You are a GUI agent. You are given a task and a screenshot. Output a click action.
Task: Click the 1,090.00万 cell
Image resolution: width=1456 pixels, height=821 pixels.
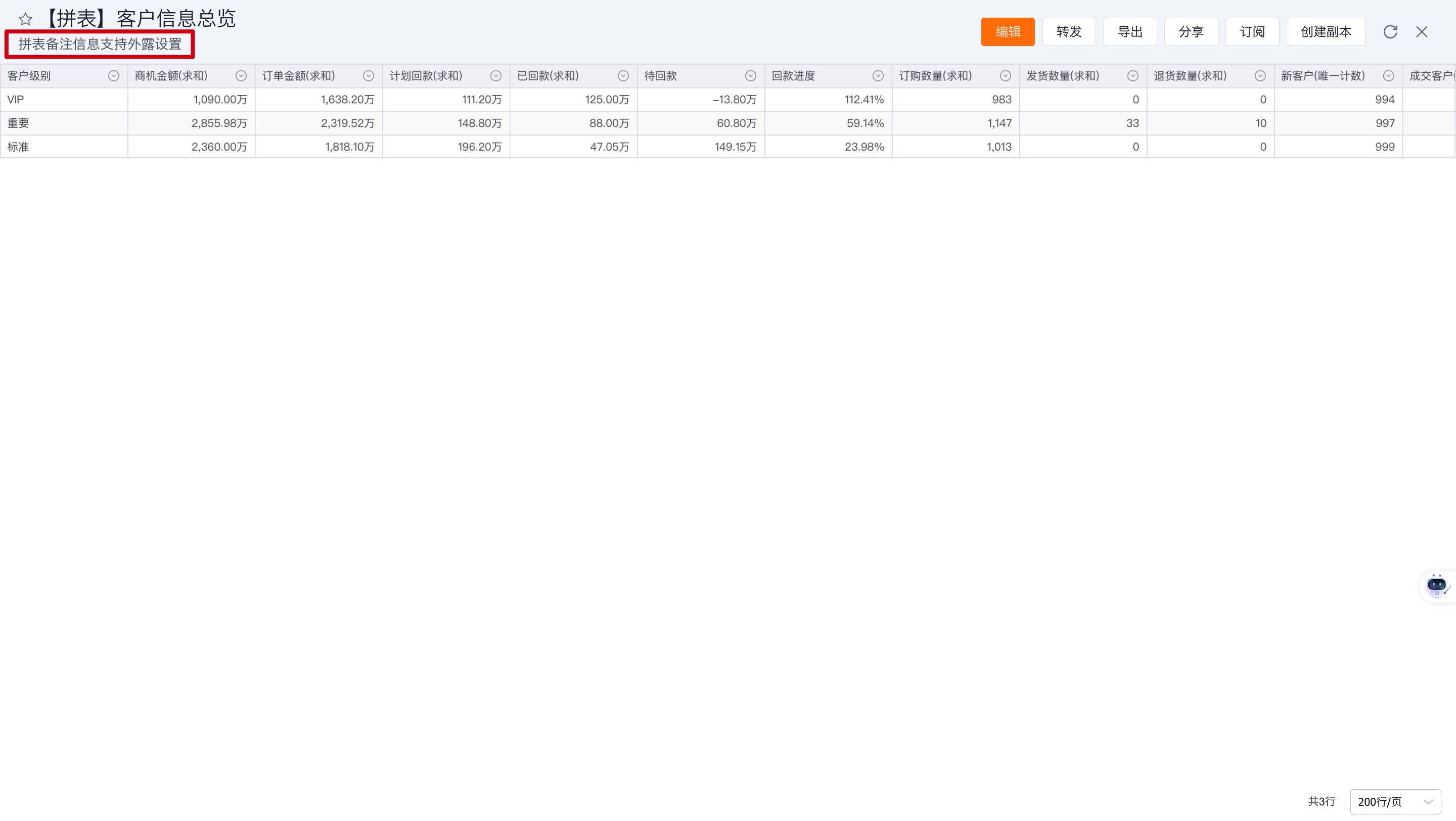point(192,100)
